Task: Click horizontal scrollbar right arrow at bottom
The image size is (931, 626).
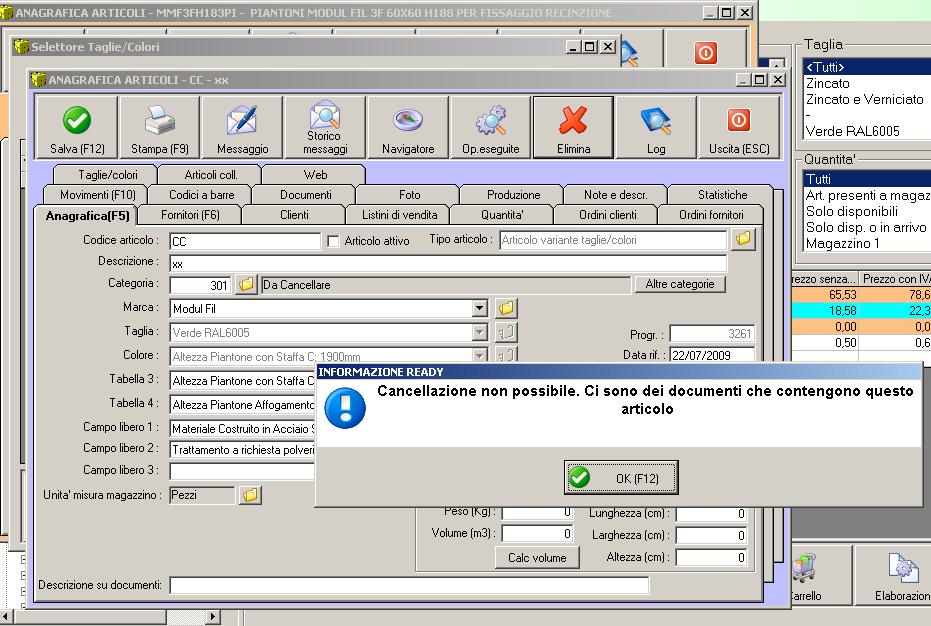Action: [213, 616]
